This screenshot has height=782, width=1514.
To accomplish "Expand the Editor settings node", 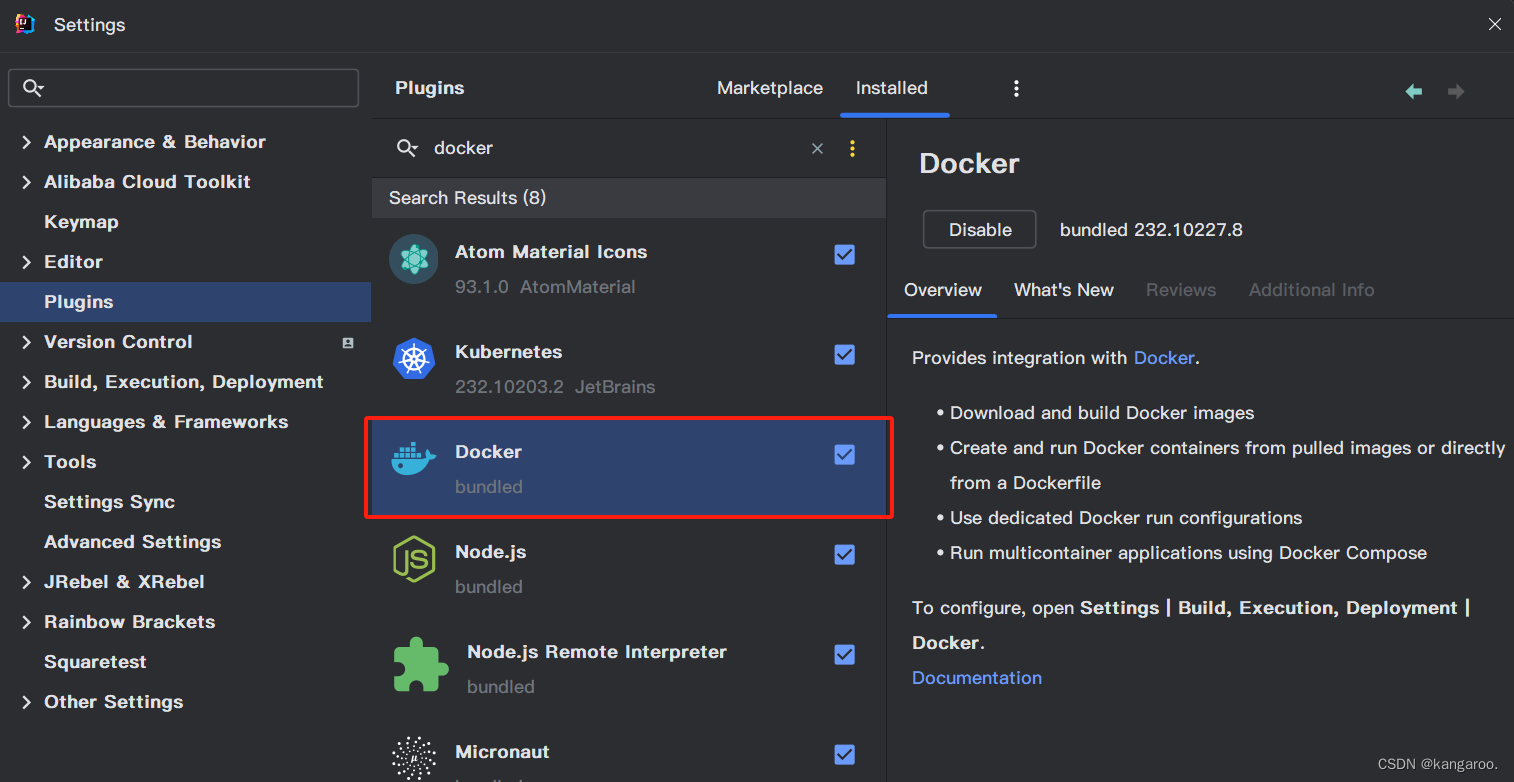I will pyautogui.click(x=26, y=262).
